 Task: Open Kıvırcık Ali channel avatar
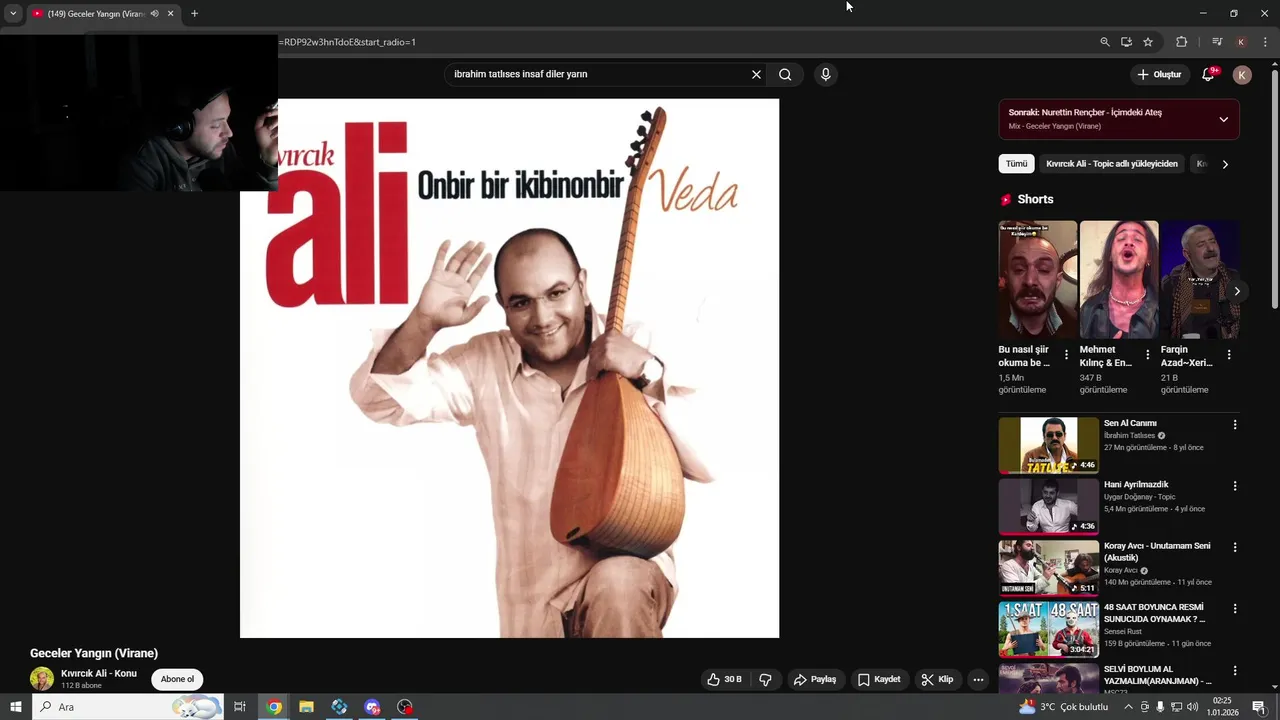[x=42, y=679]
